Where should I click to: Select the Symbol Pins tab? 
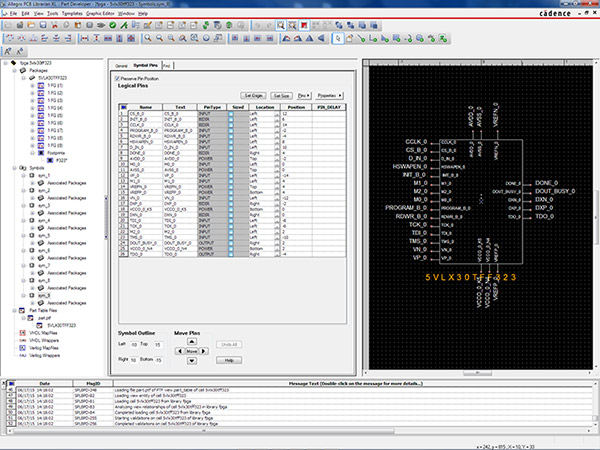point(145,65)
